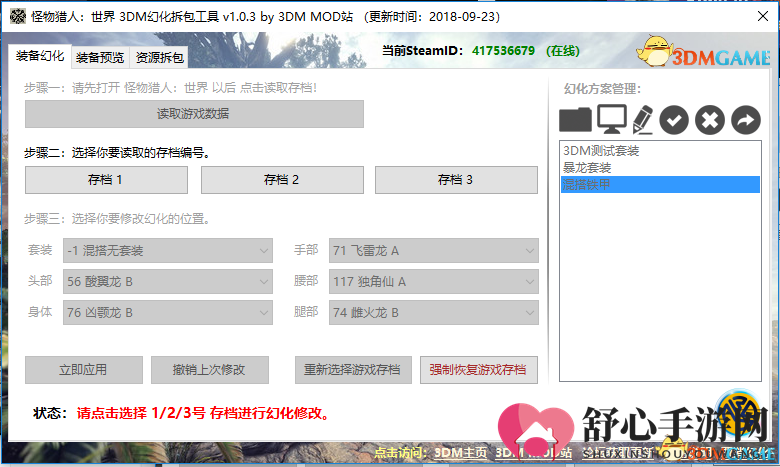Click the SteamID number 417536679
The image size is (780, 467).
click(503, 51)
